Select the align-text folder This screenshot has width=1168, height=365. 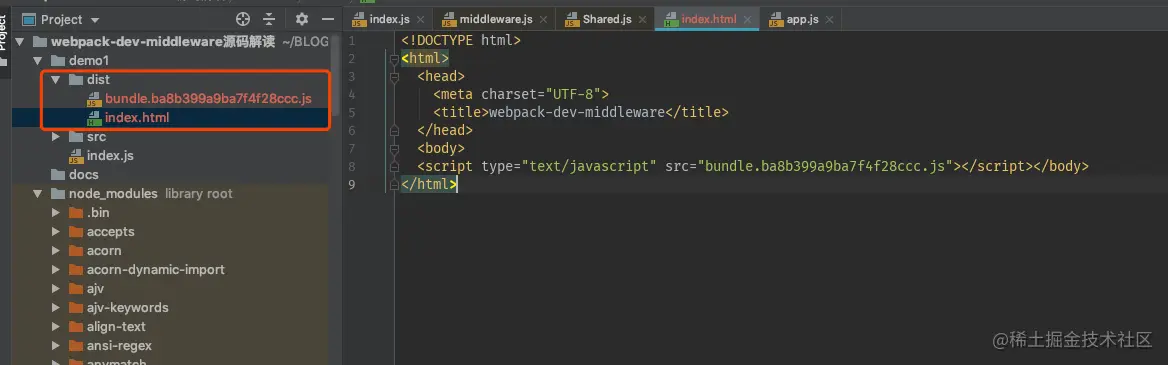tap(116, 327)
